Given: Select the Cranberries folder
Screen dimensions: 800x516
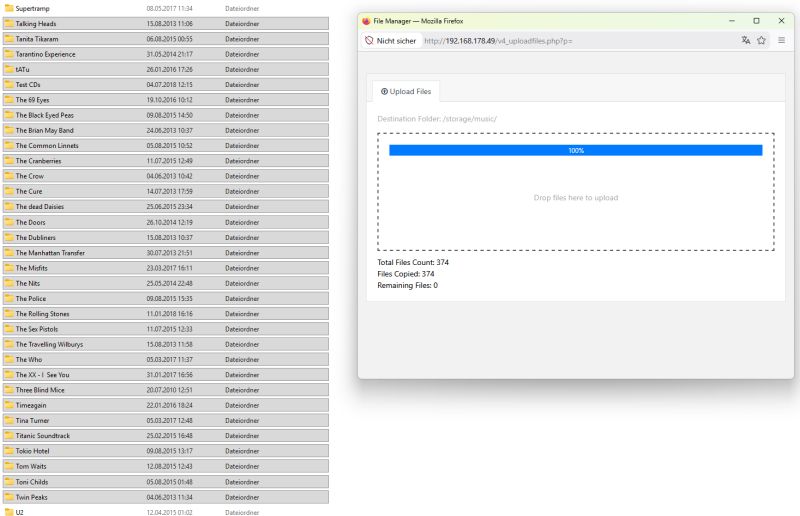Looking at the screenshot, I should pos(41,160).
